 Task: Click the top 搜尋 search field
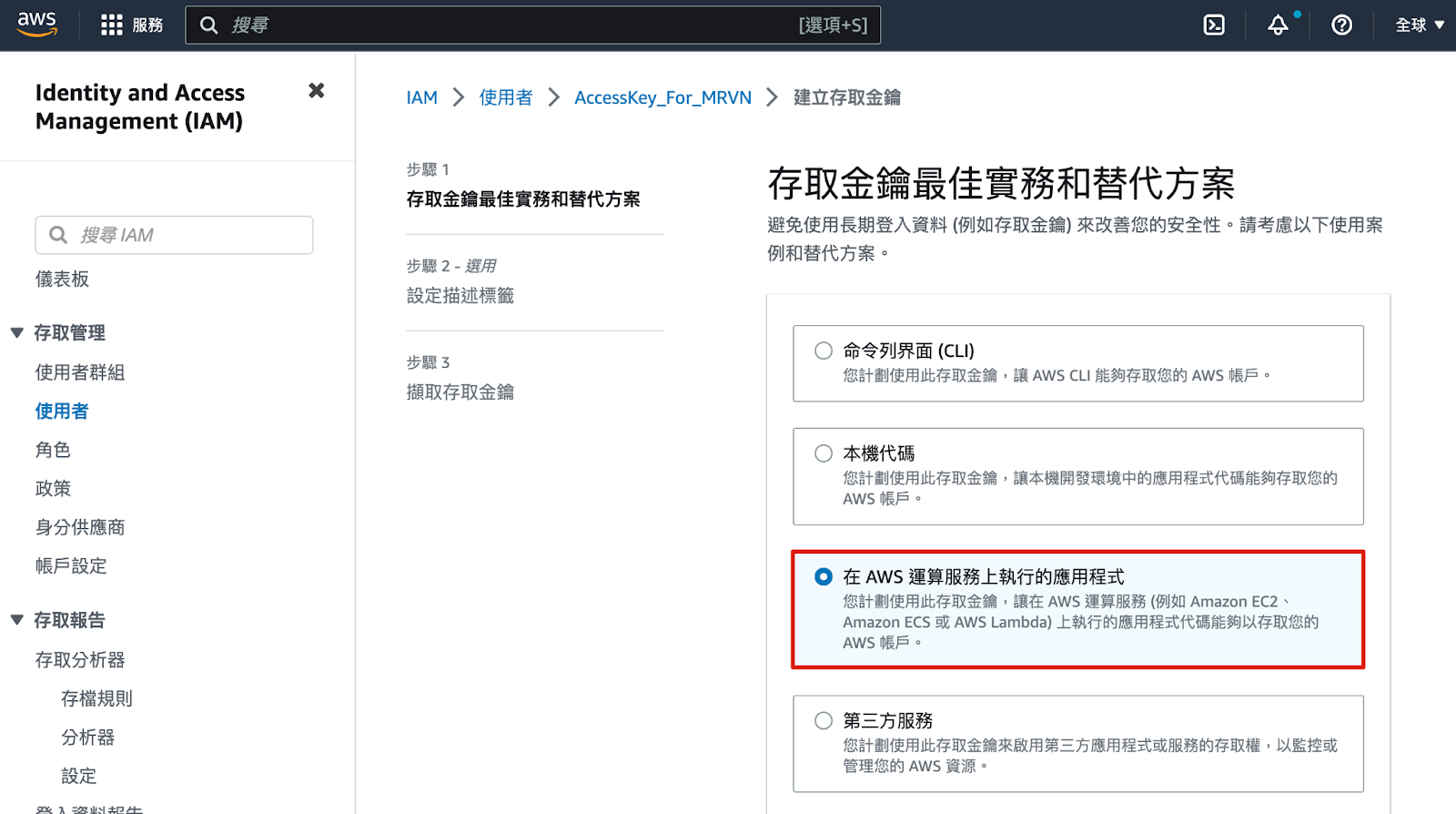(532, 25)
